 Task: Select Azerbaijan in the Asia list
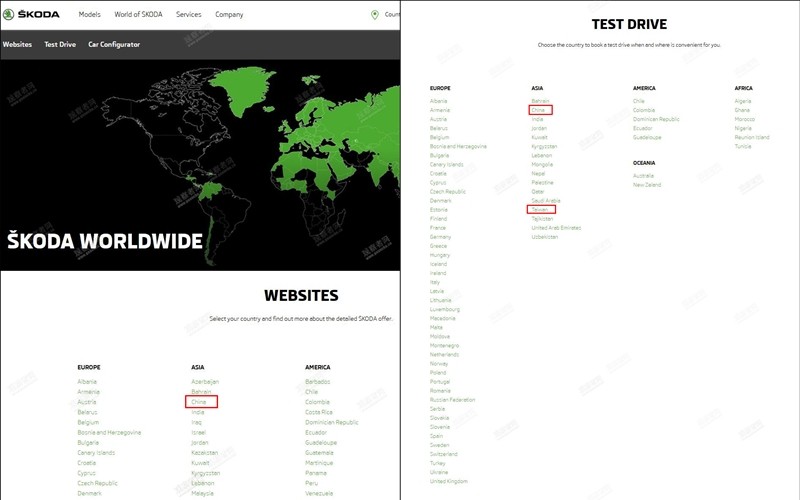pyautogui.click(x=205, y=381)
